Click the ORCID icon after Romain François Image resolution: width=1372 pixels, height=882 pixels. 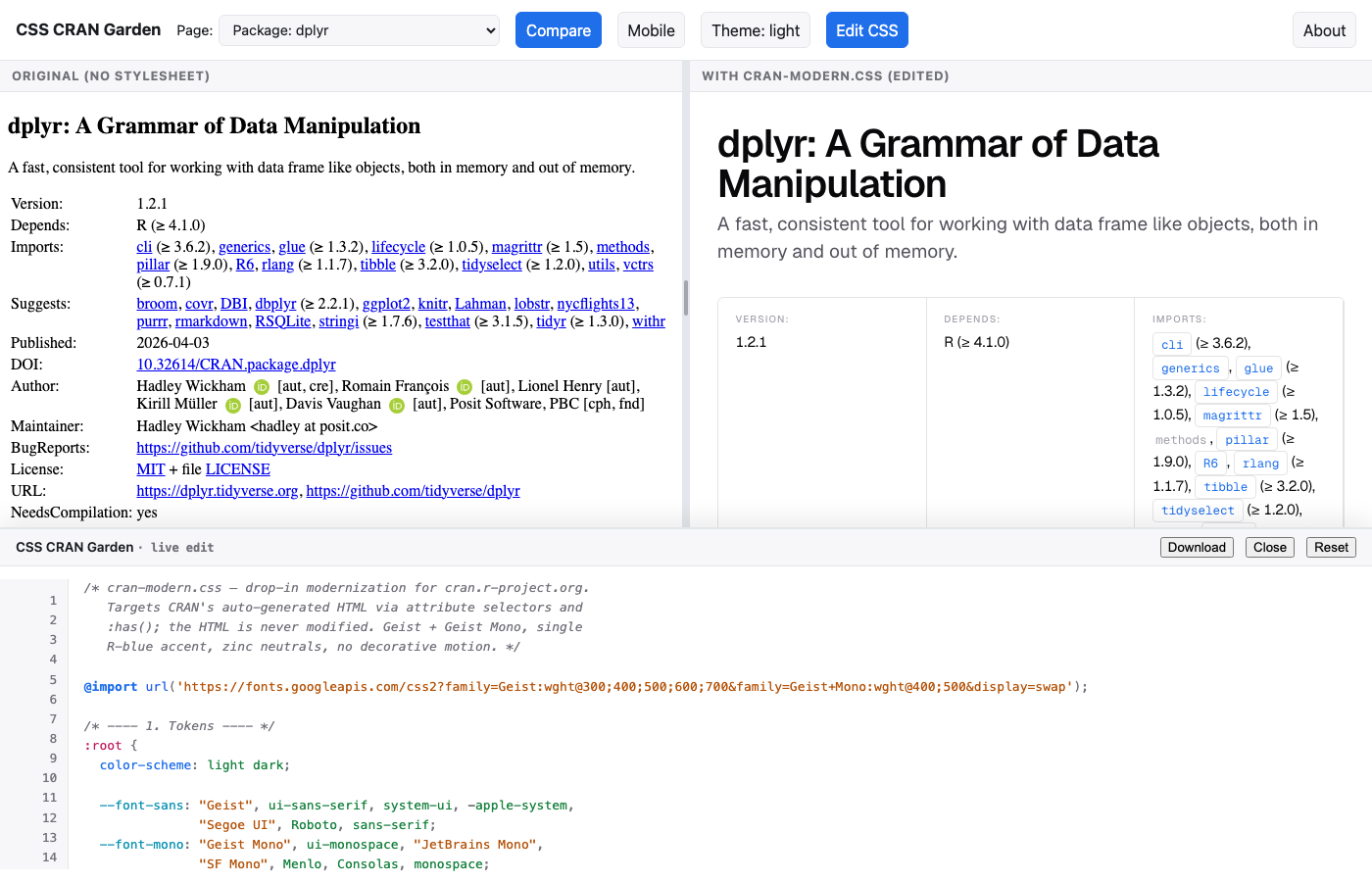pyautogui.click(x=465, y=387)
